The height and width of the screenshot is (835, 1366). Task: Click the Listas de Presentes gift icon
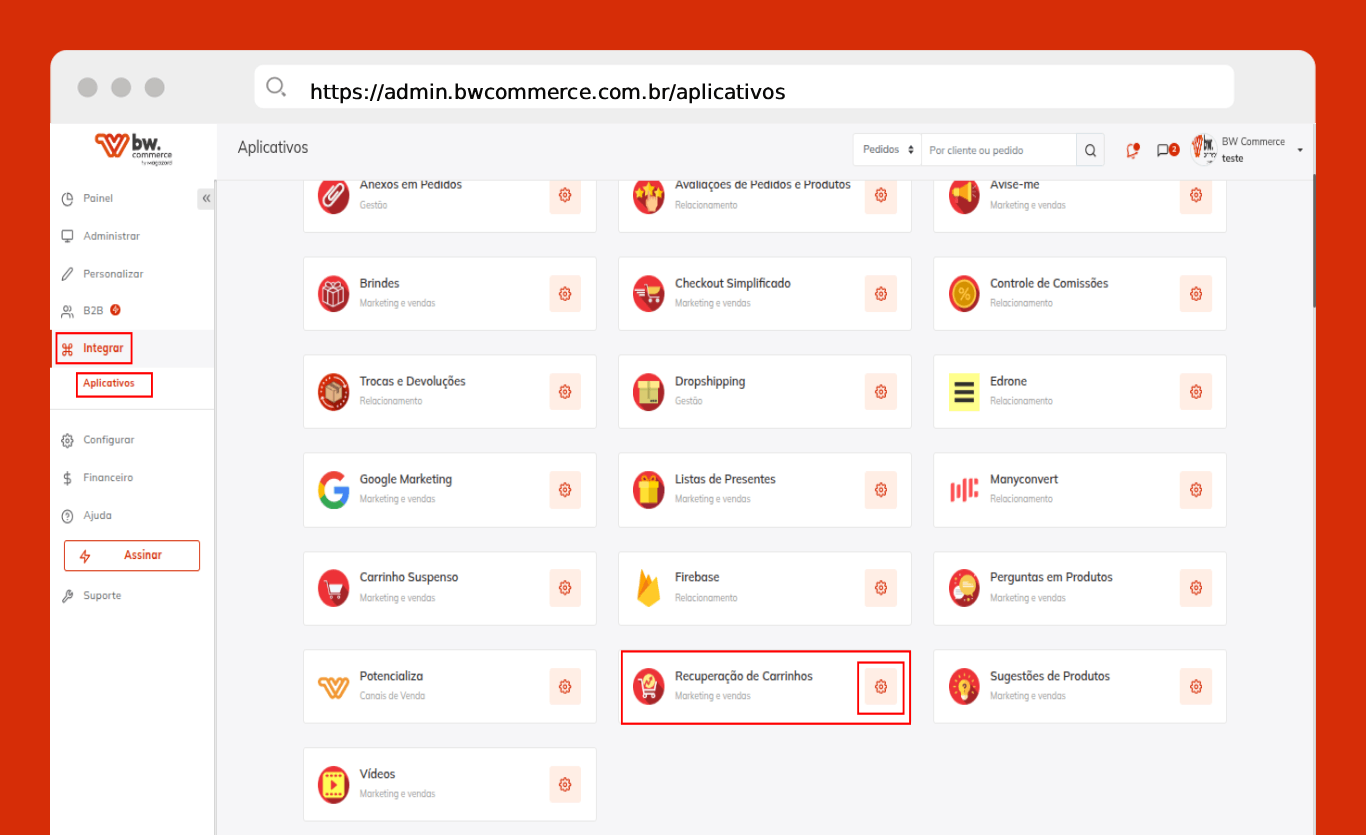649,490
